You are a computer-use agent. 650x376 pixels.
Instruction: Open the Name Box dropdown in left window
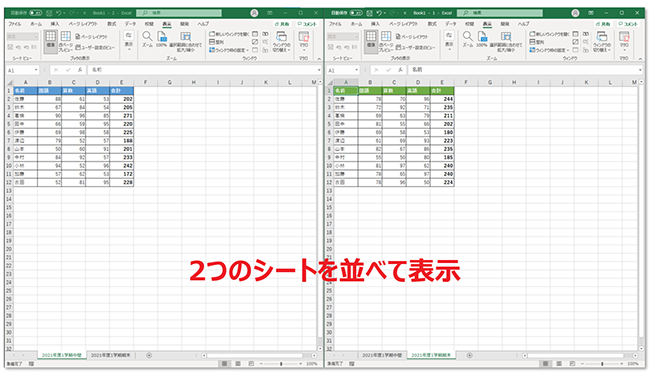(x=36, y=70)
